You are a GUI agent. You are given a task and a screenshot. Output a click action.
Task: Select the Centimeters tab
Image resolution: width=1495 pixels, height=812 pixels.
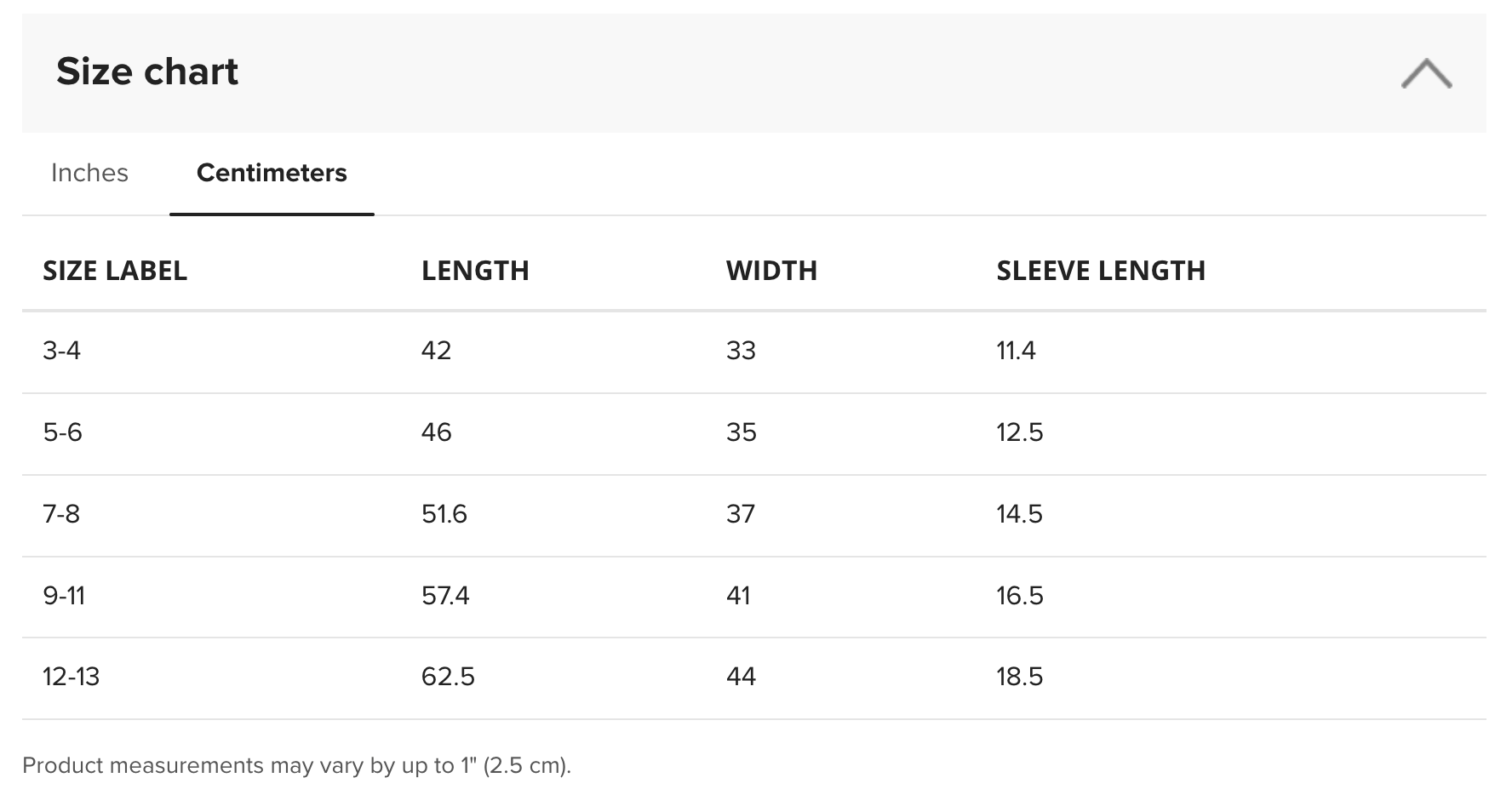coord(272,173)
